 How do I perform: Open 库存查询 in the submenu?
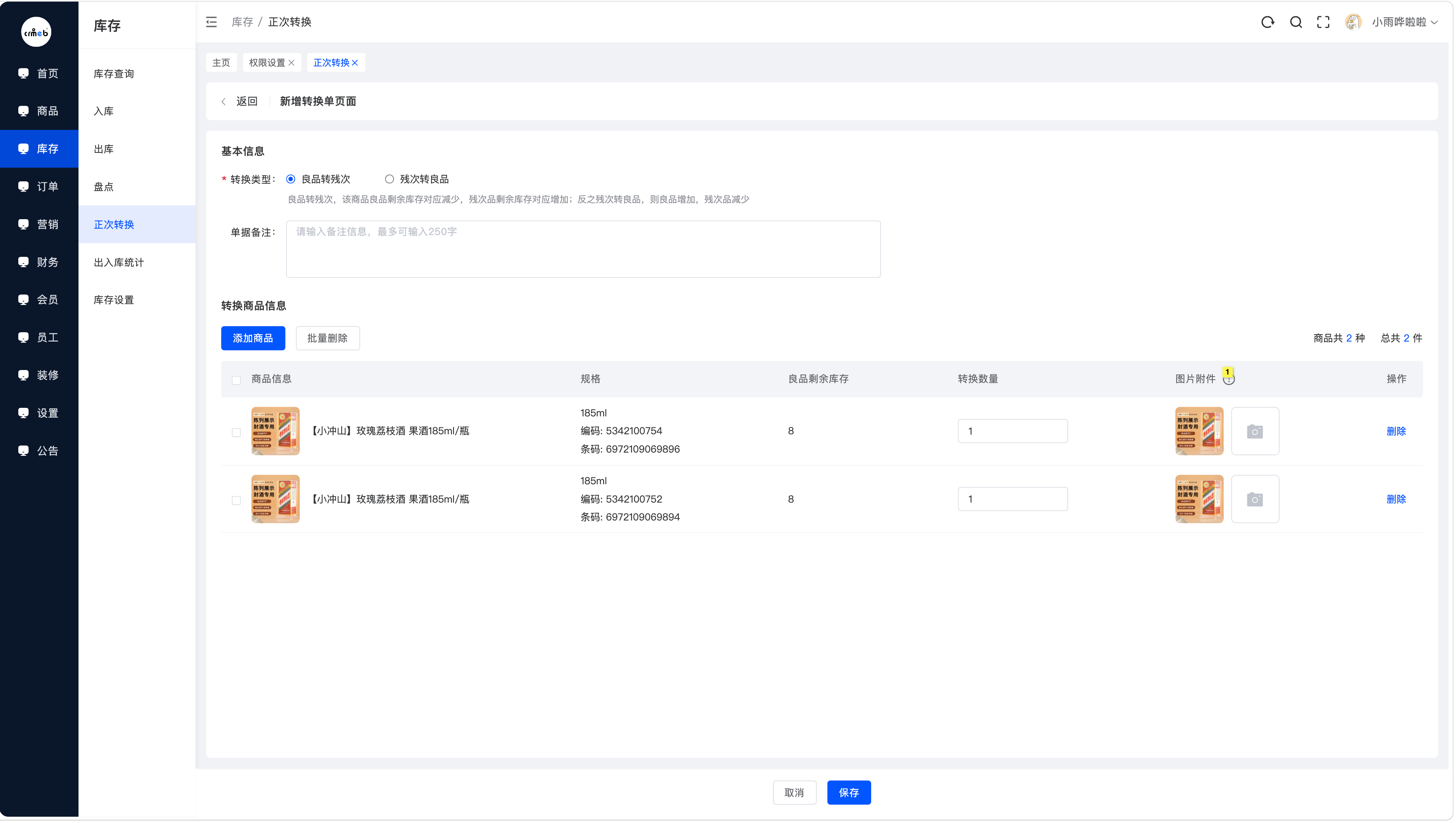pyautogui.click(x=113, y=74)
